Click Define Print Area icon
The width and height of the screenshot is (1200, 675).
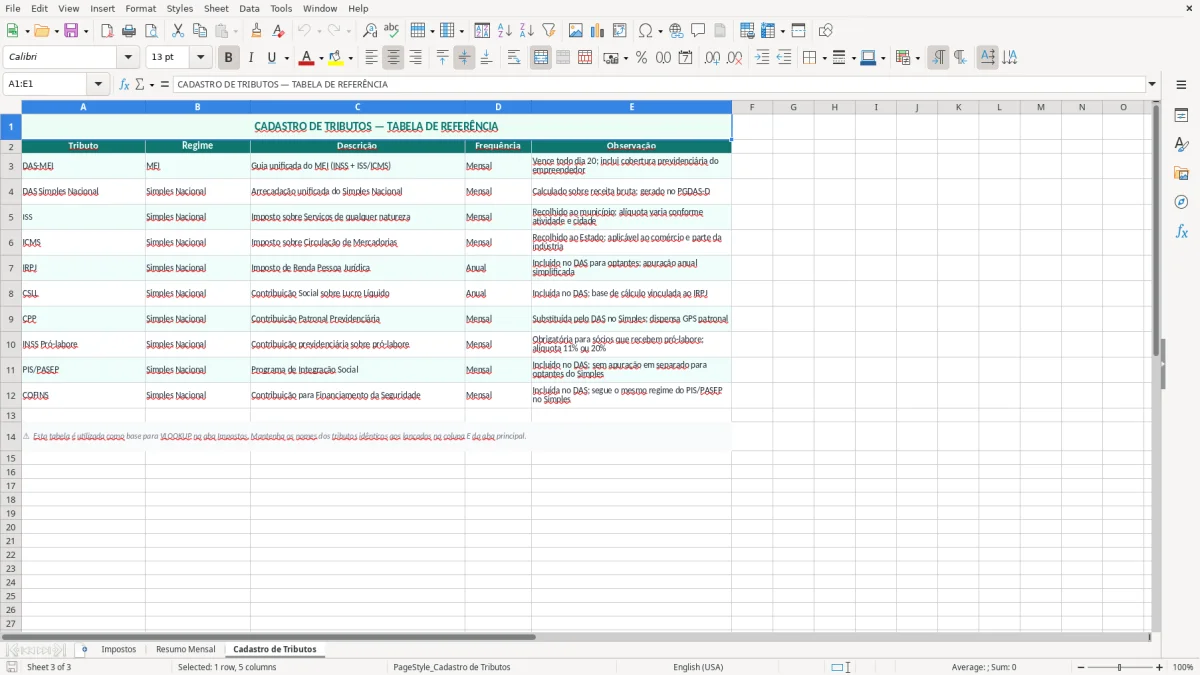tap(746, 31)
